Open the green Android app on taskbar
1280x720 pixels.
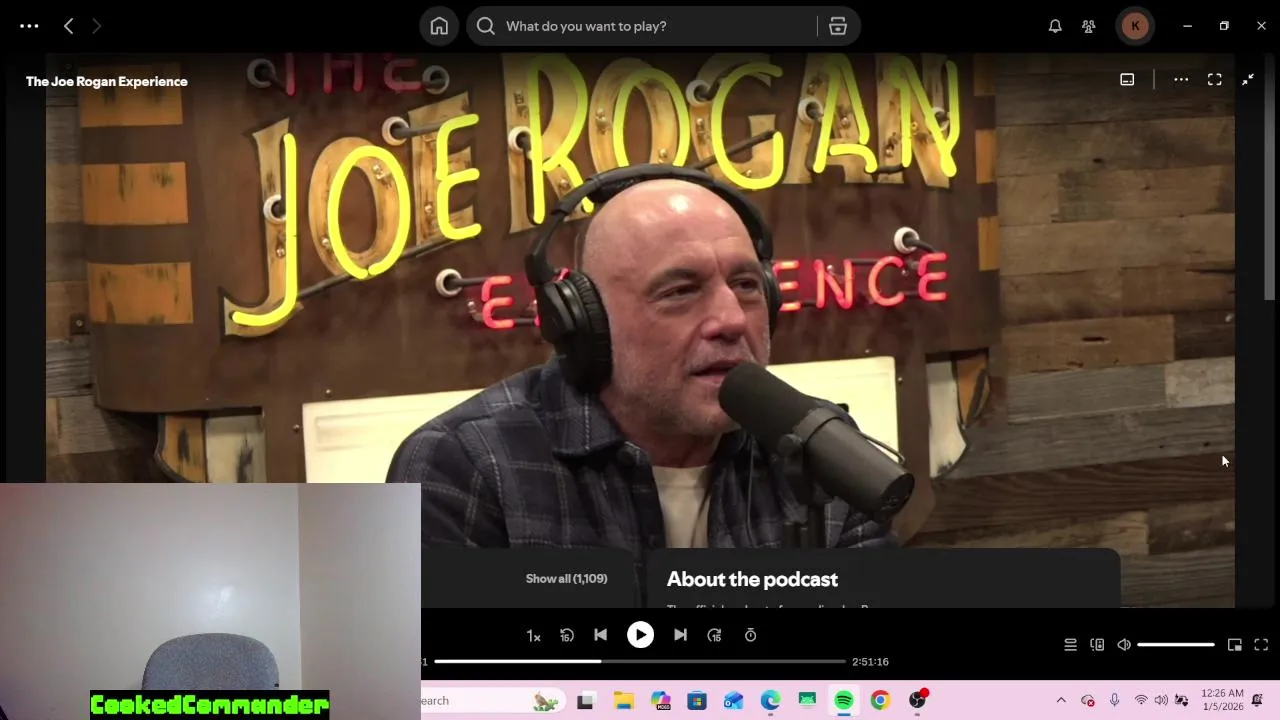click(807, 701)
